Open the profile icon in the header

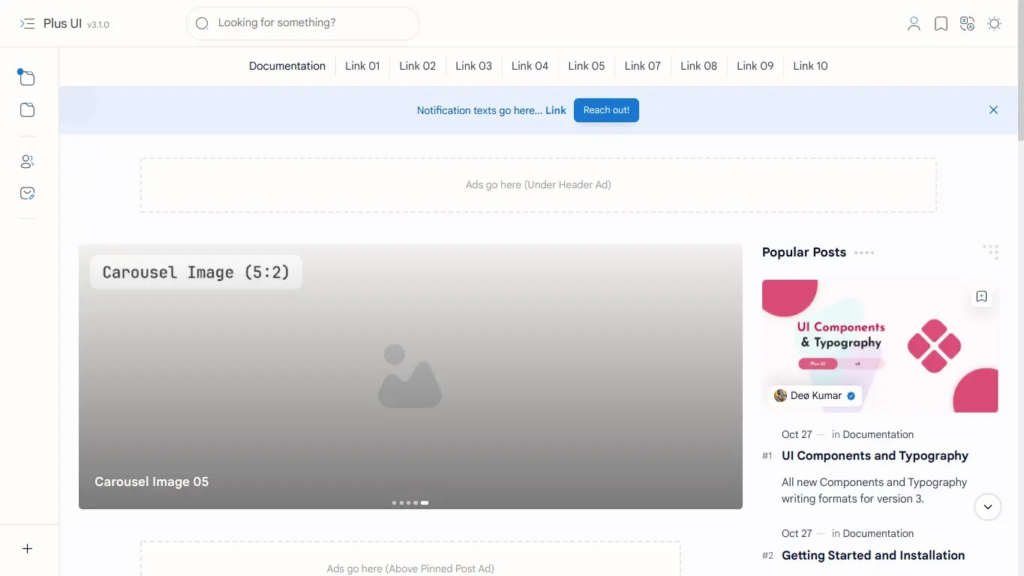coord(913,23)
